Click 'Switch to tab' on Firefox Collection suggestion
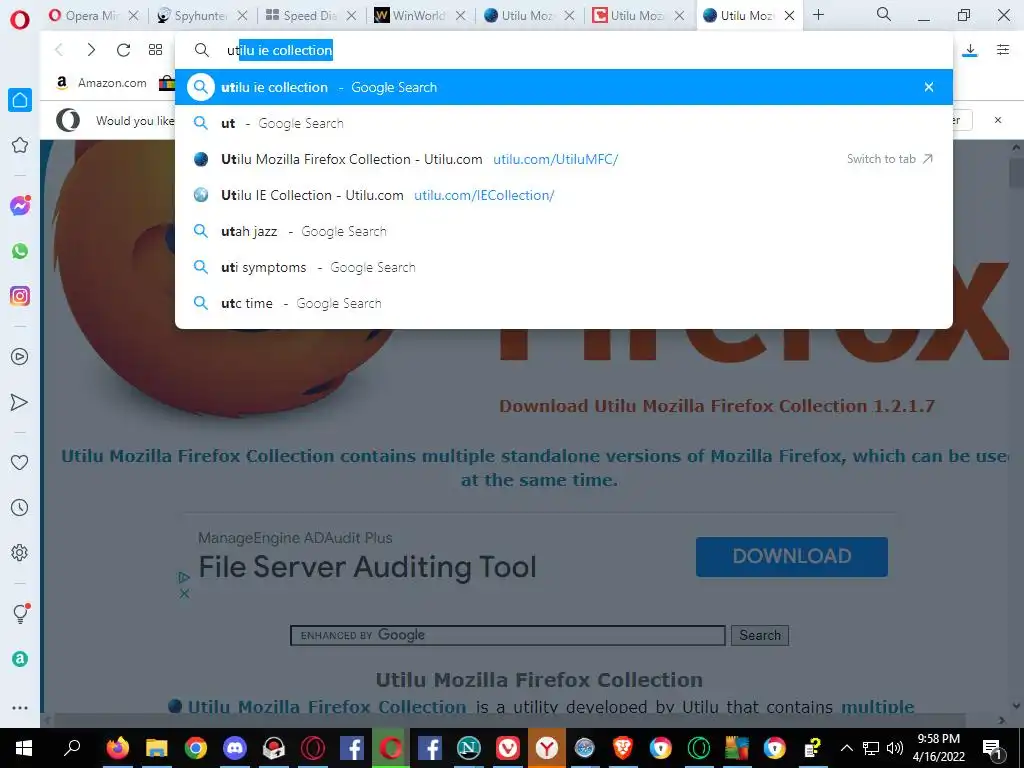The image size is (1024, 768). tap(889, 159)
